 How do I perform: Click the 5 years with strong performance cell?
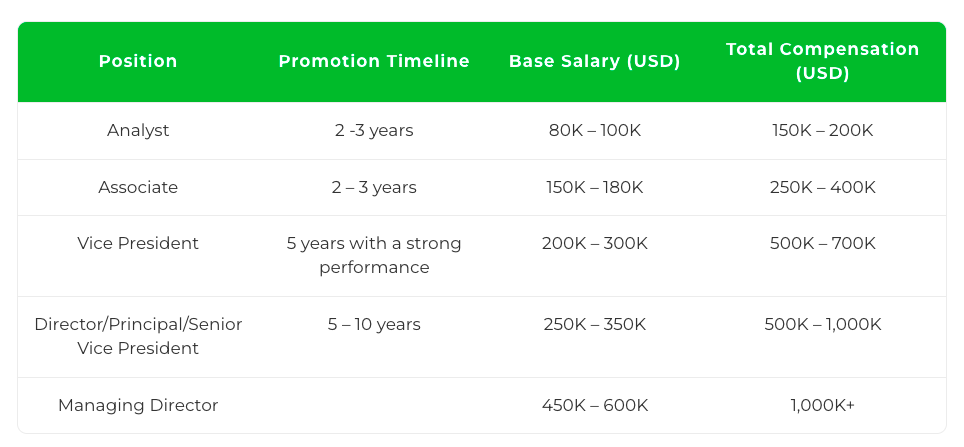point(374,255)
